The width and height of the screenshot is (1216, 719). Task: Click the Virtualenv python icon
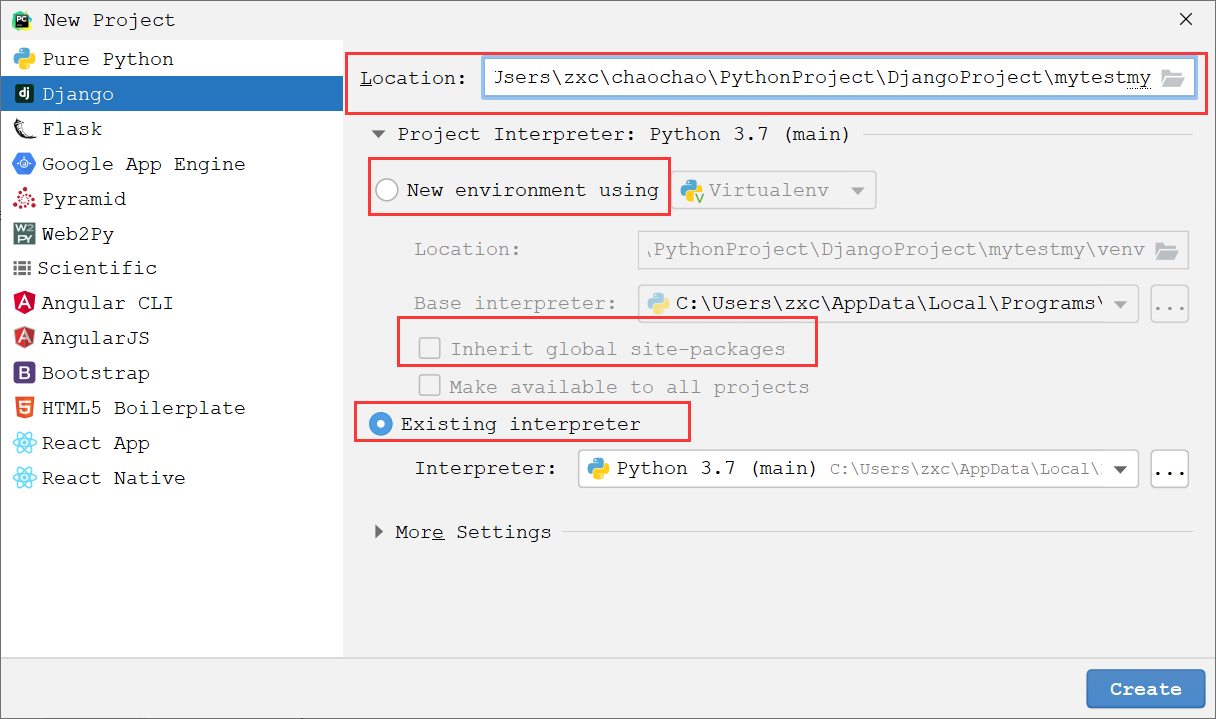[692, 190]
